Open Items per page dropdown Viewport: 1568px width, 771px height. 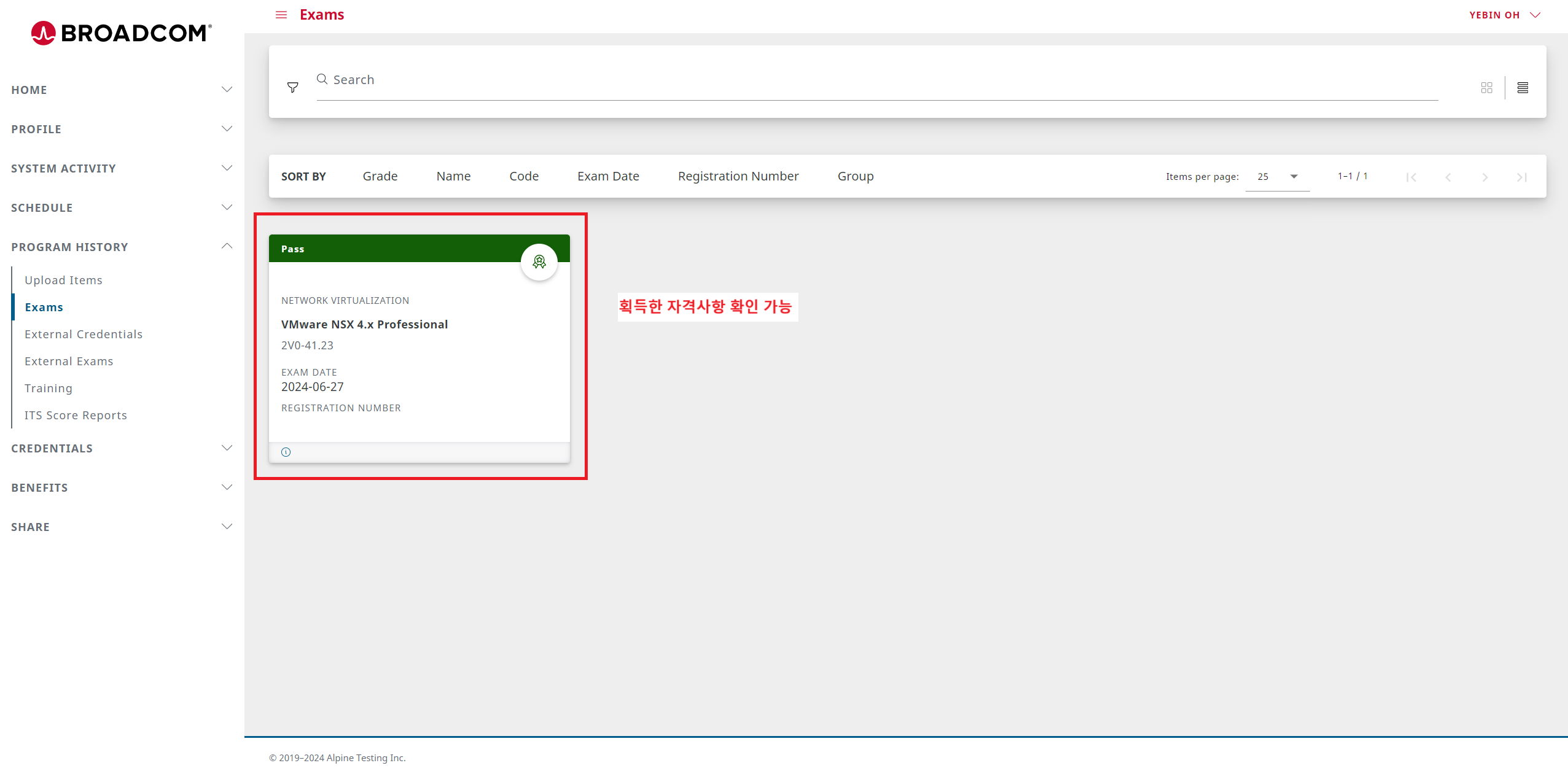click(x=1277, y=177)
